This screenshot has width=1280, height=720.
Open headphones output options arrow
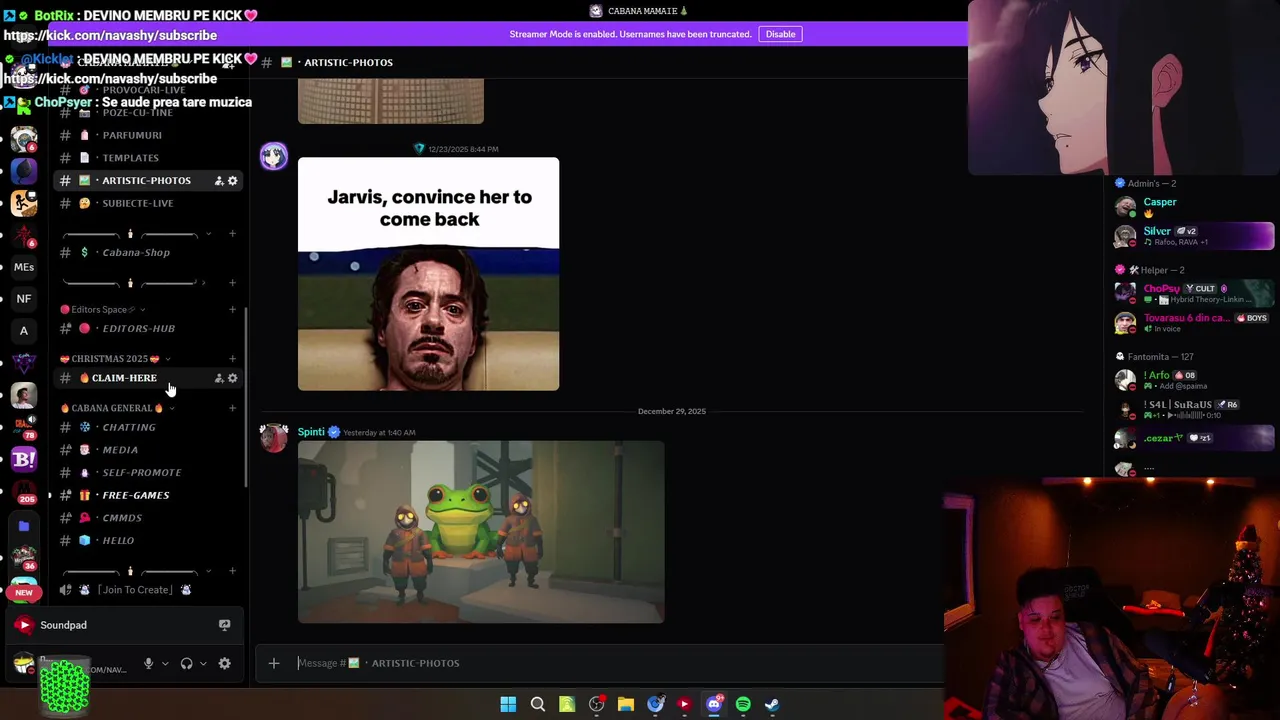pyautogui.click(x=203, y=663)
